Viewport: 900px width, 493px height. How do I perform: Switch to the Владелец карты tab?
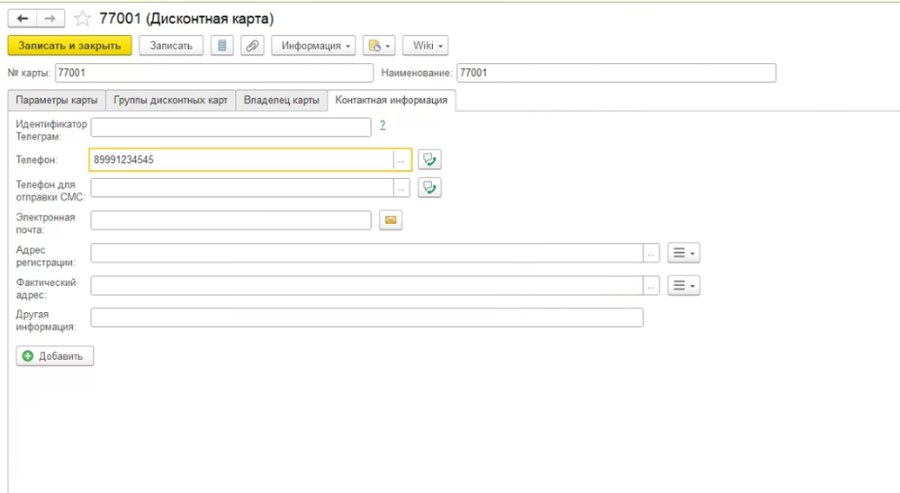point(281,100)
